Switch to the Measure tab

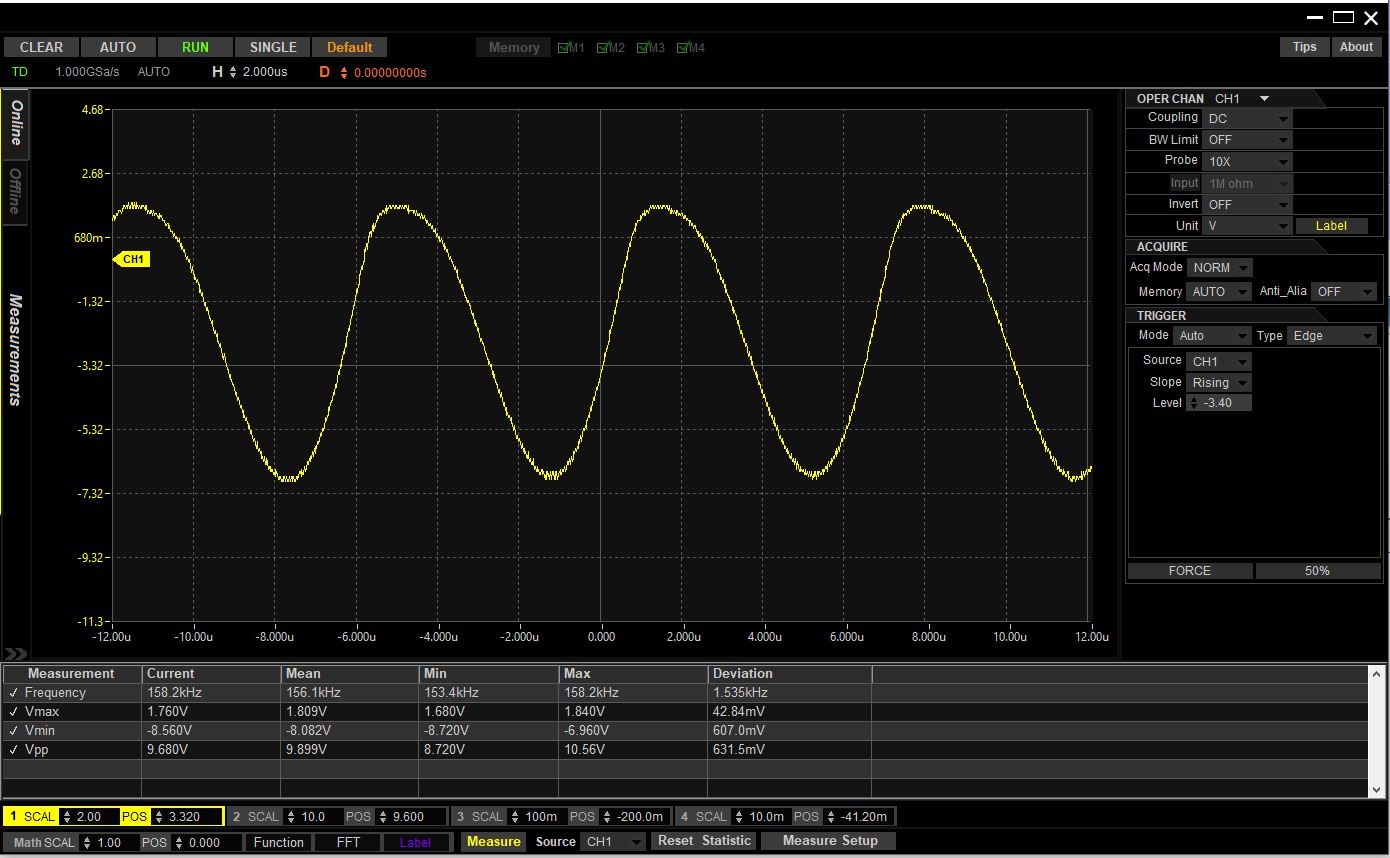coord(493,842)
